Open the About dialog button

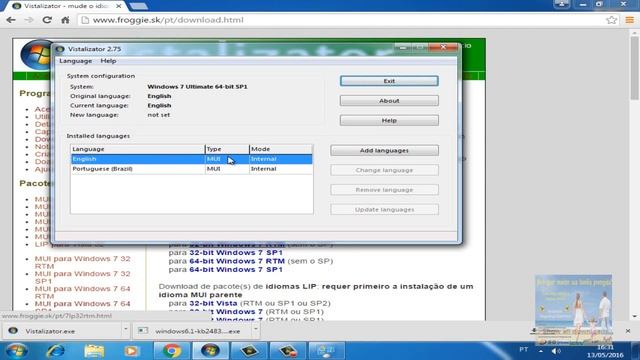click(389, 100)
